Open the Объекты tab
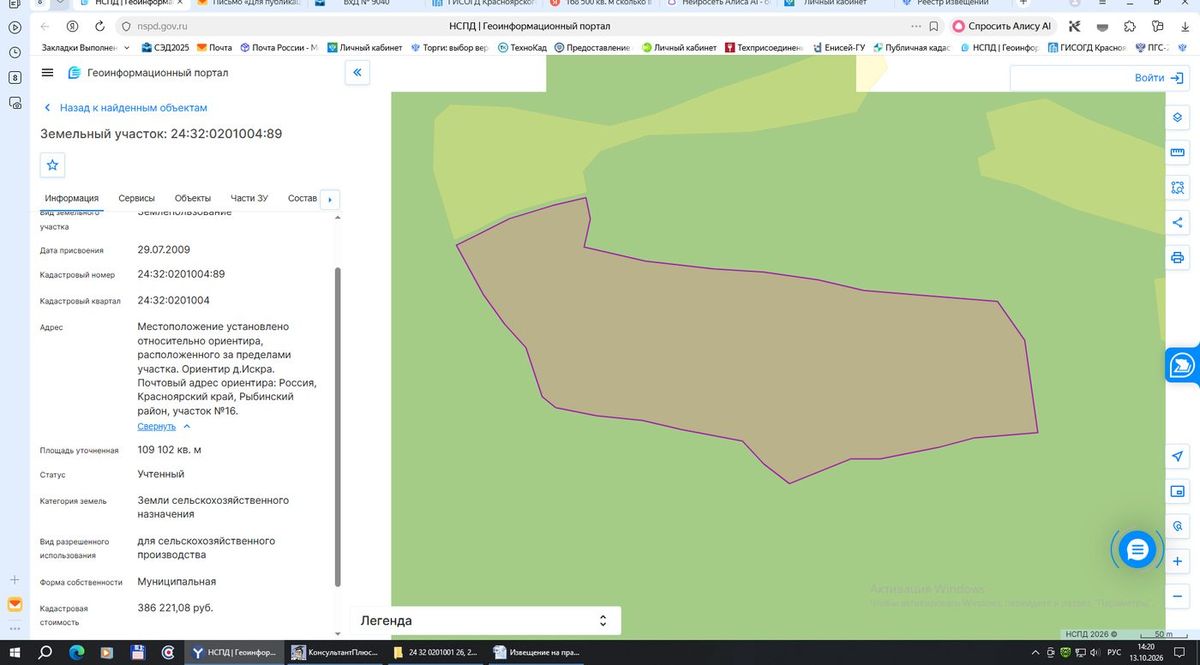1200x665 pixels. pos(192,198)
